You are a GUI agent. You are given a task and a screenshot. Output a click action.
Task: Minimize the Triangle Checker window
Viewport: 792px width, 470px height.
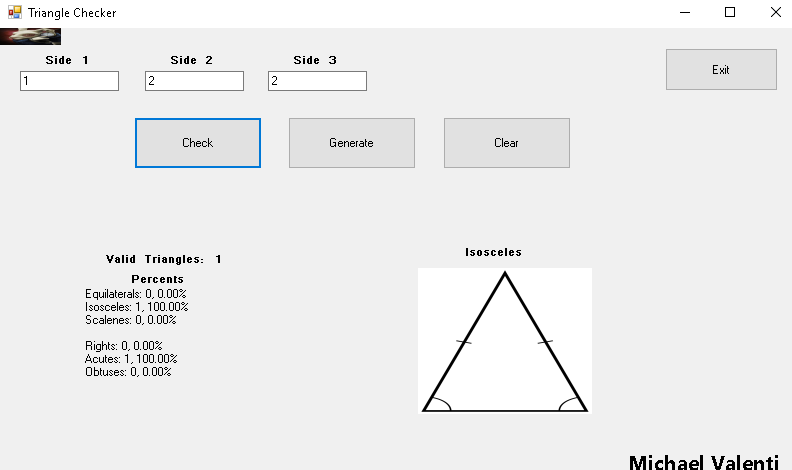[685, 13]
